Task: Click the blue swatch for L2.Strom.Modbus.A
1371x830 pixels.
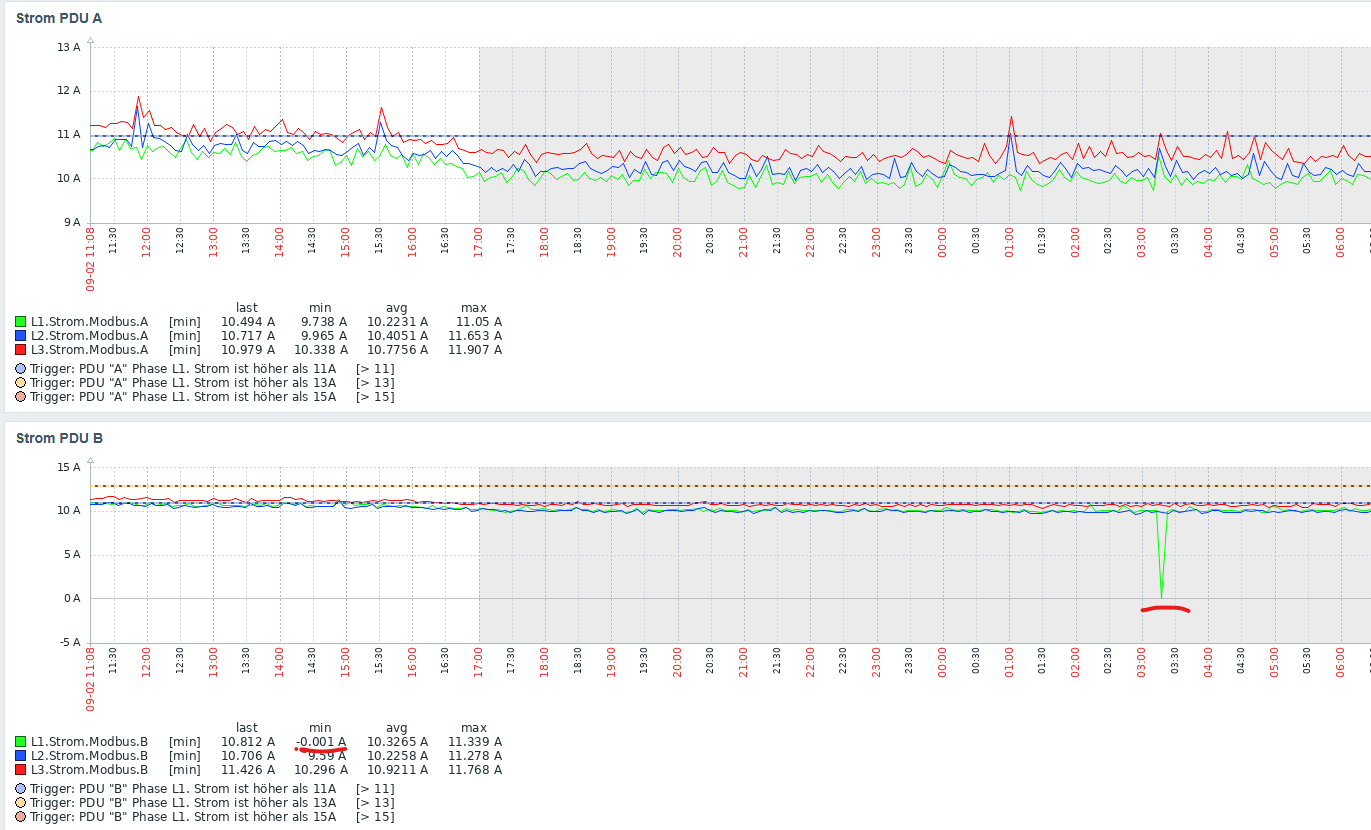Action: point(21,336)
